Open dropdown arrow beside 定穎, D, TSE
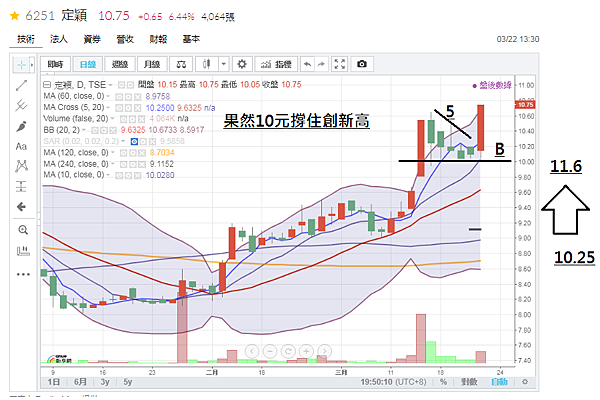The height and width of the screenshot is (400, 600). tap(110, 85)
